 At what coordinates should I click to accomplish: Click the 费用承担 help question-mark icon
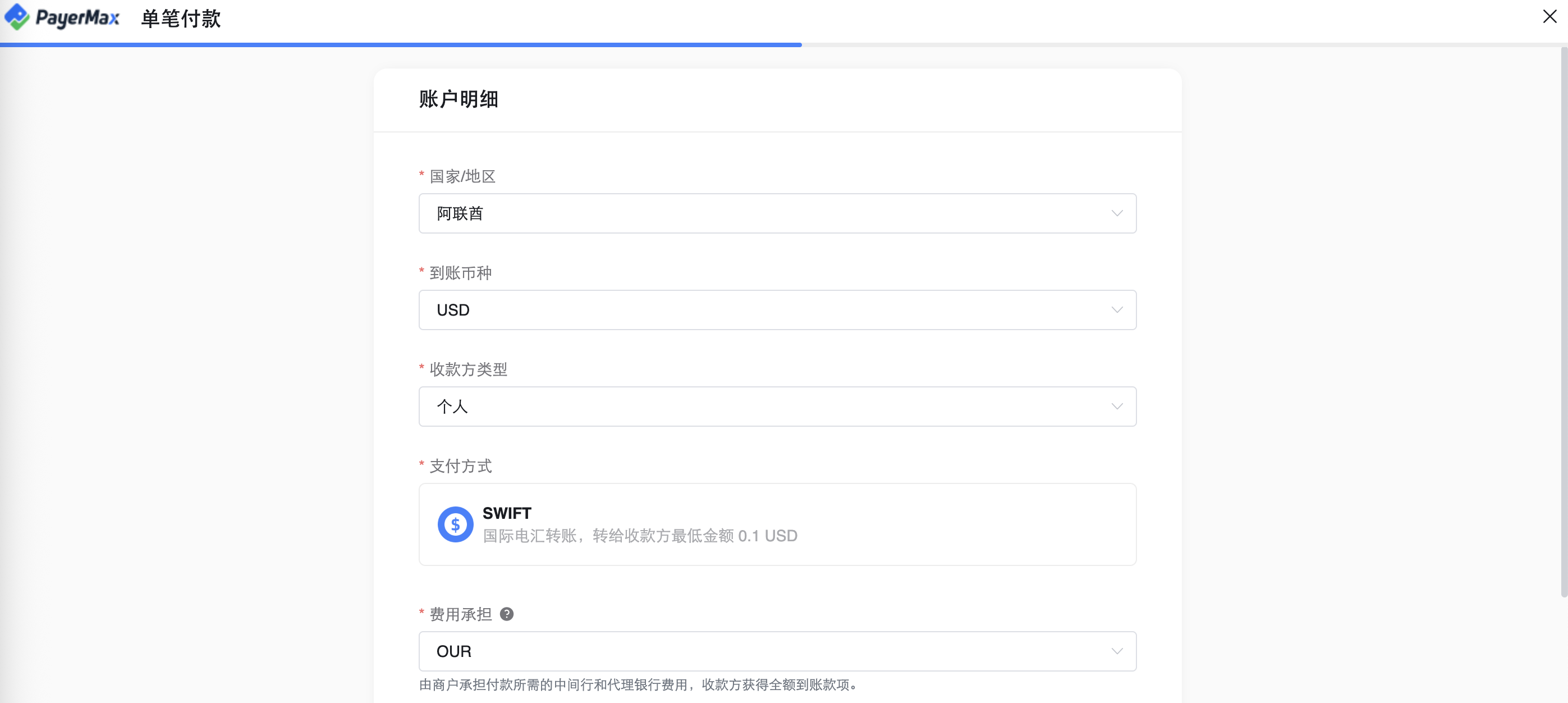[506, 614]
